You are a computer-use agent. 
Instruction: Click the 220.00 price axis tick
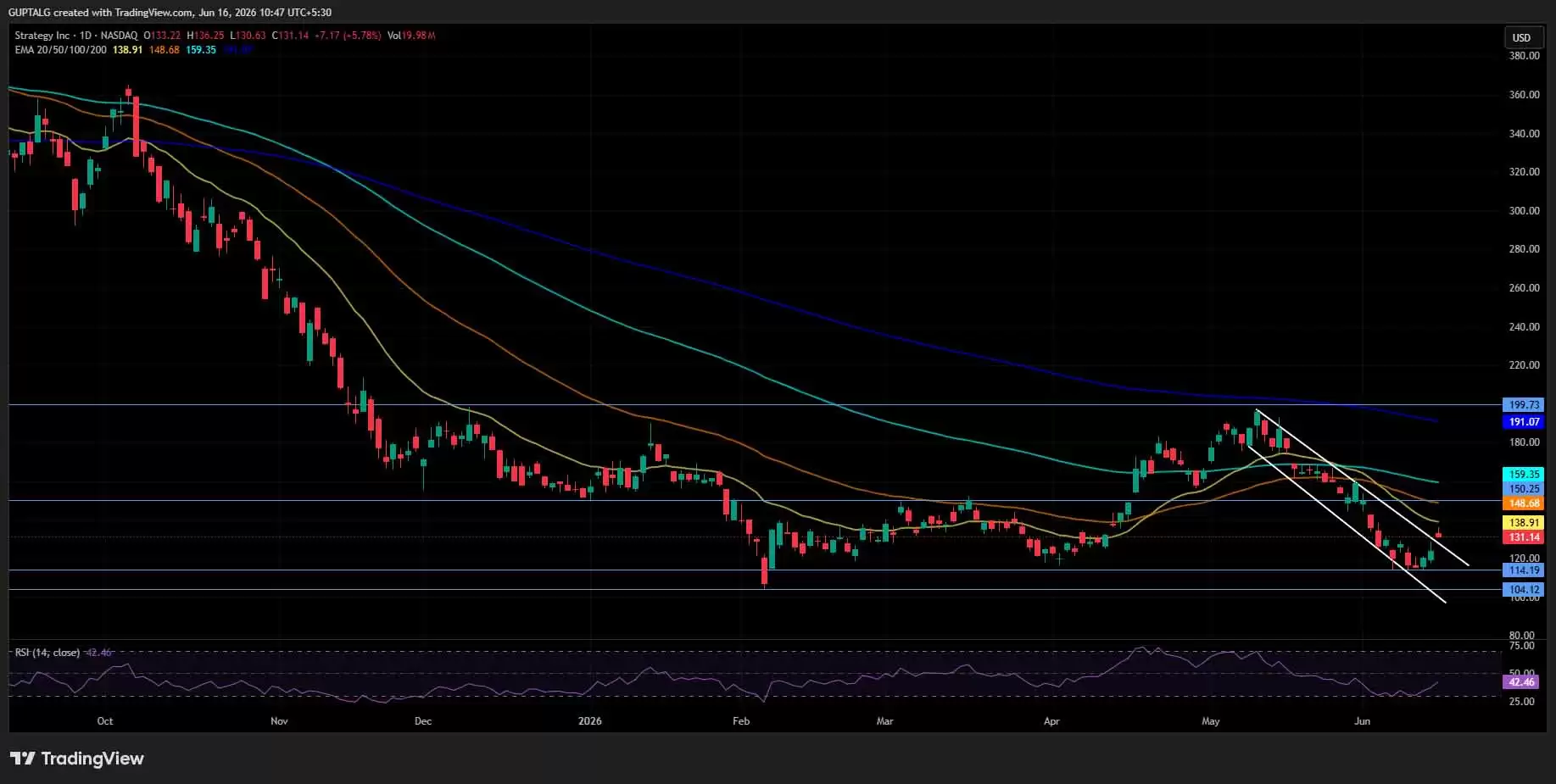1524,365
